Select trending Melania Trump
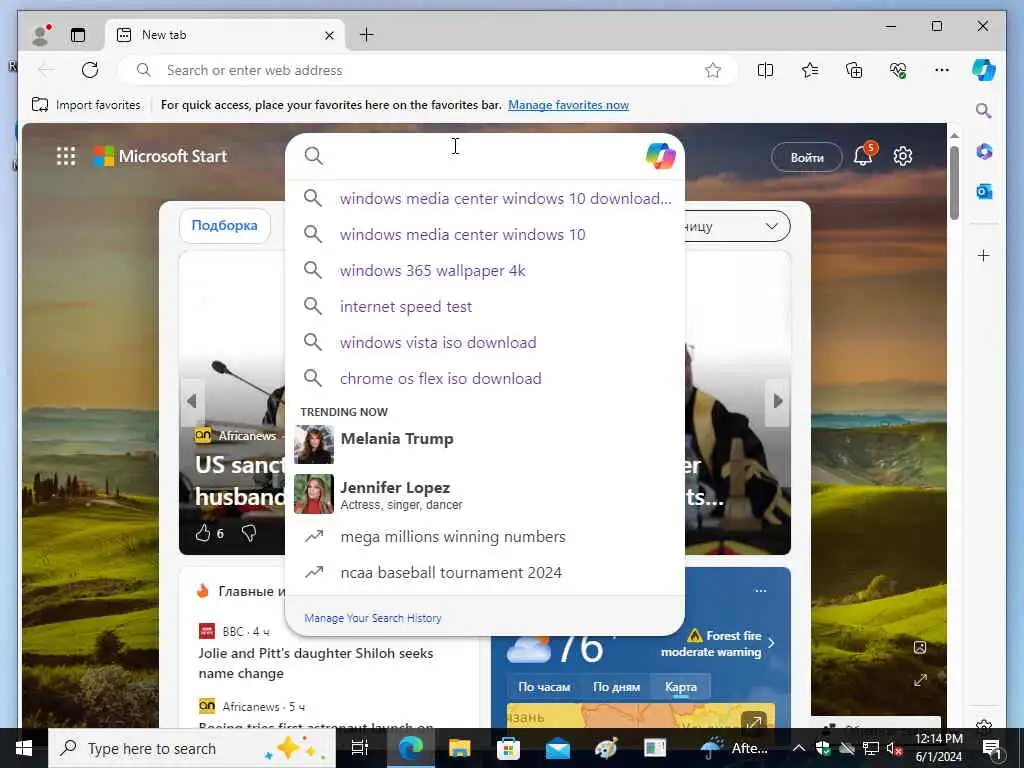The image size is (1024, 768). pos(485,444)
